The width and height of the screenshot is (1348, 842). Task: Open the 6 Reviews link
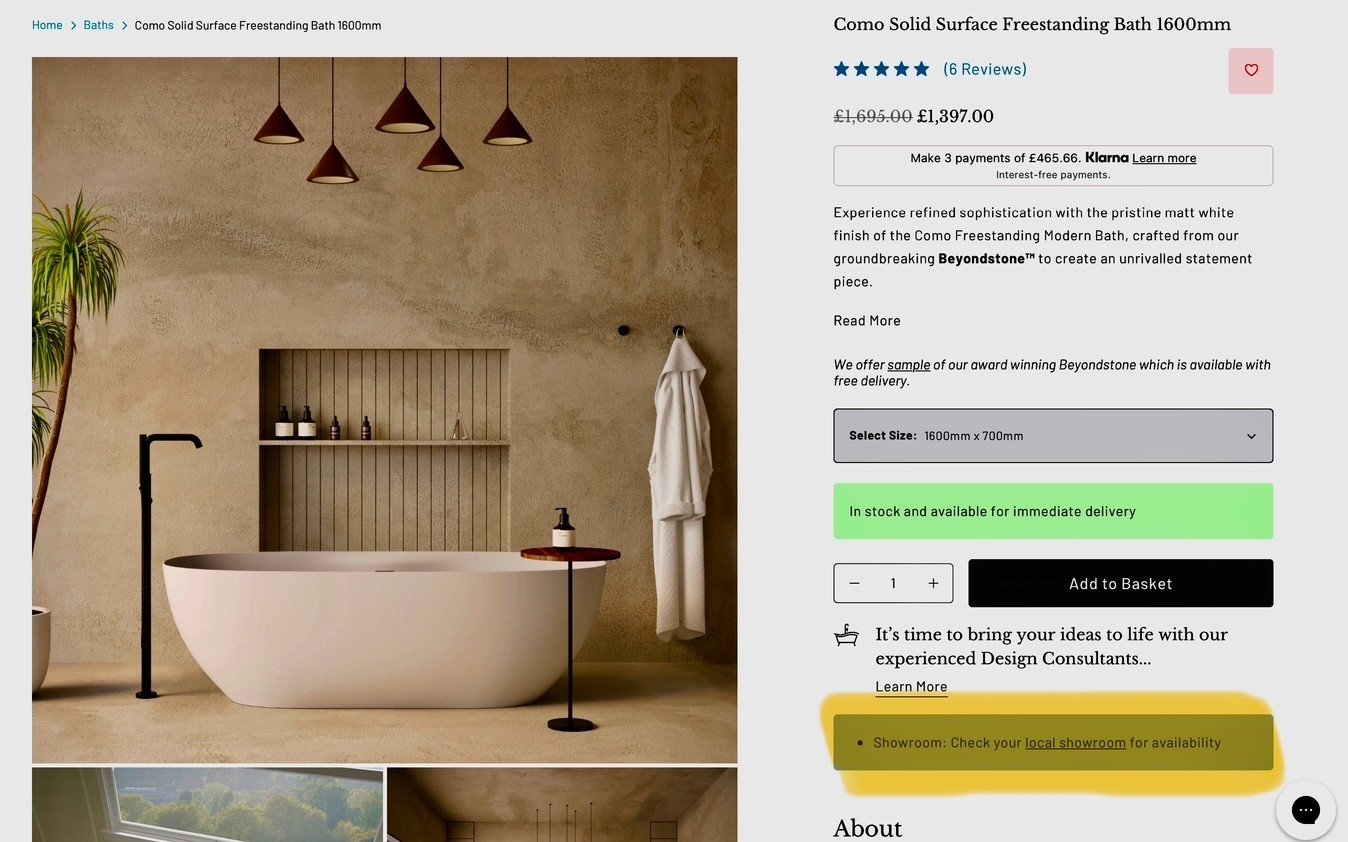click(985, 69)
